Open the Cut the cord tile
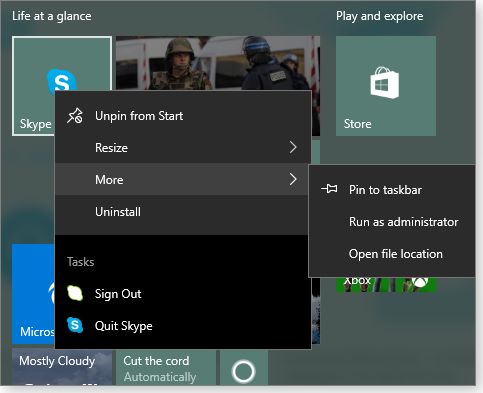Image resolution: width=483 pixels, height=393 pixels. pos(166,367)
